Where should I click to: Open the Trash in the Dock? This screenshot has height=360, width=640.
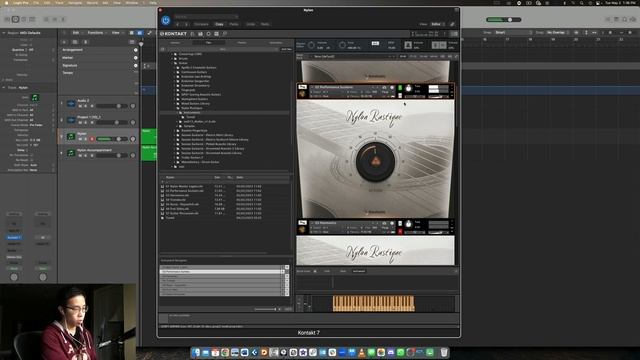[x=444, y=352]
